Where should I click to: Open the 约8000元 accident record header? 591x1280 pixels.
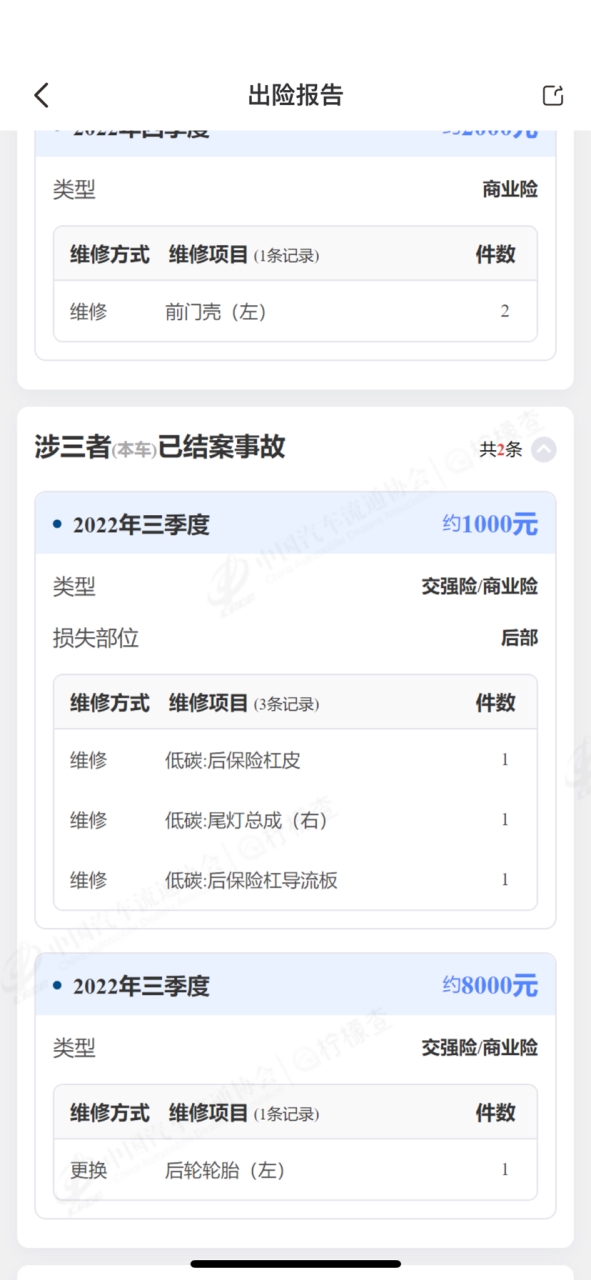point(295,985)
